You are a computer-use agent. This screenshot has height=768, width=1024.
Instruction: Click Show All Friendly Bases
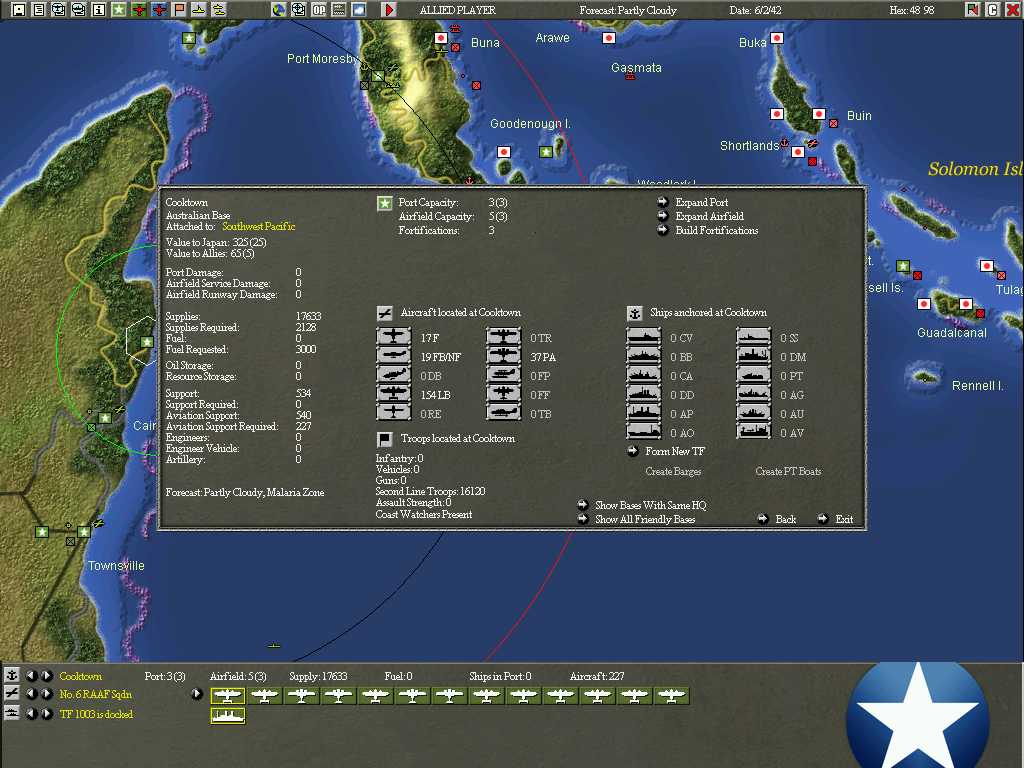(645, 519)
